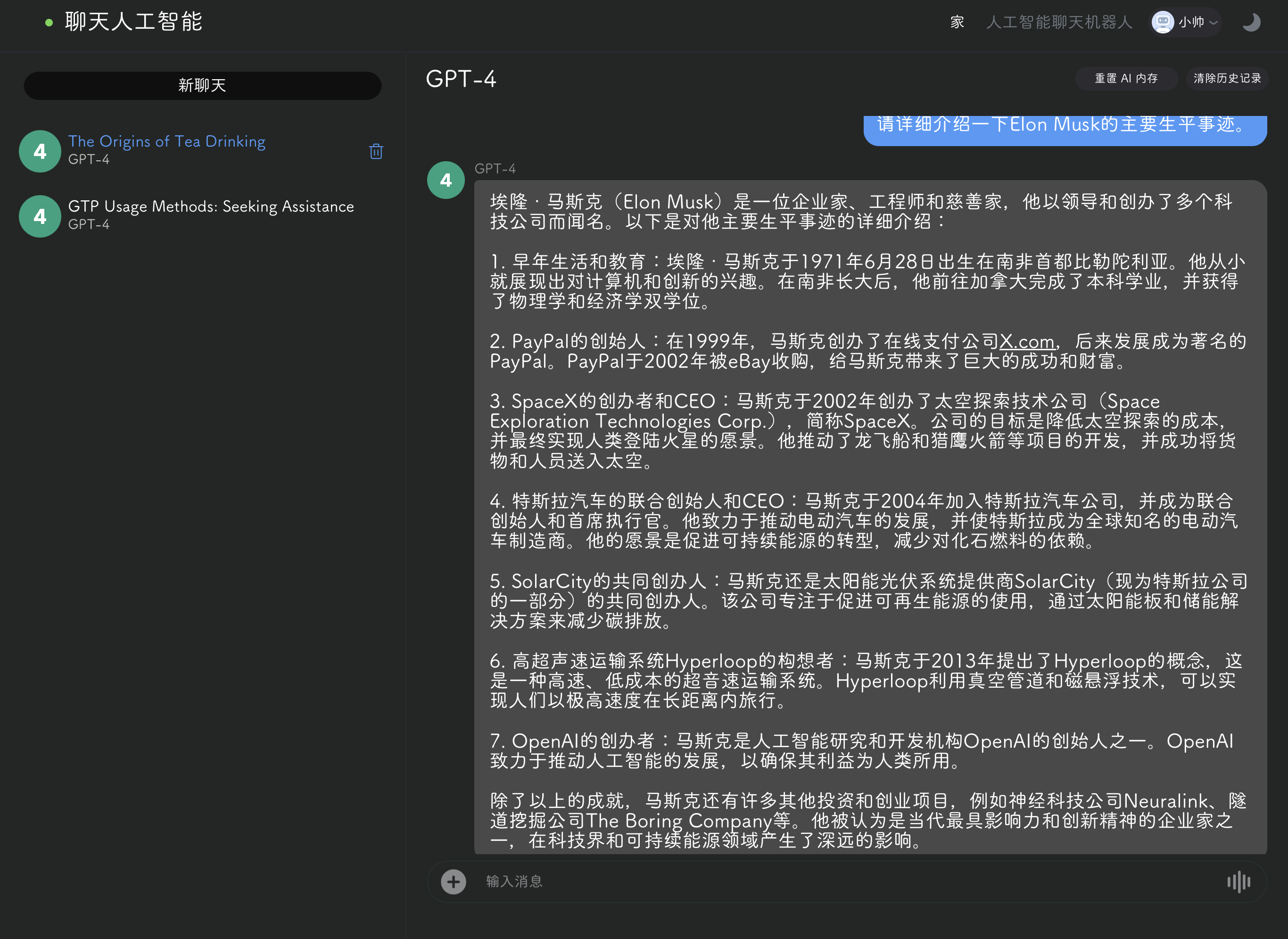Click green GPT-4 avatar on GTP Usage chat
Viewport: 1288px width, 939px height.
point(40,216)
